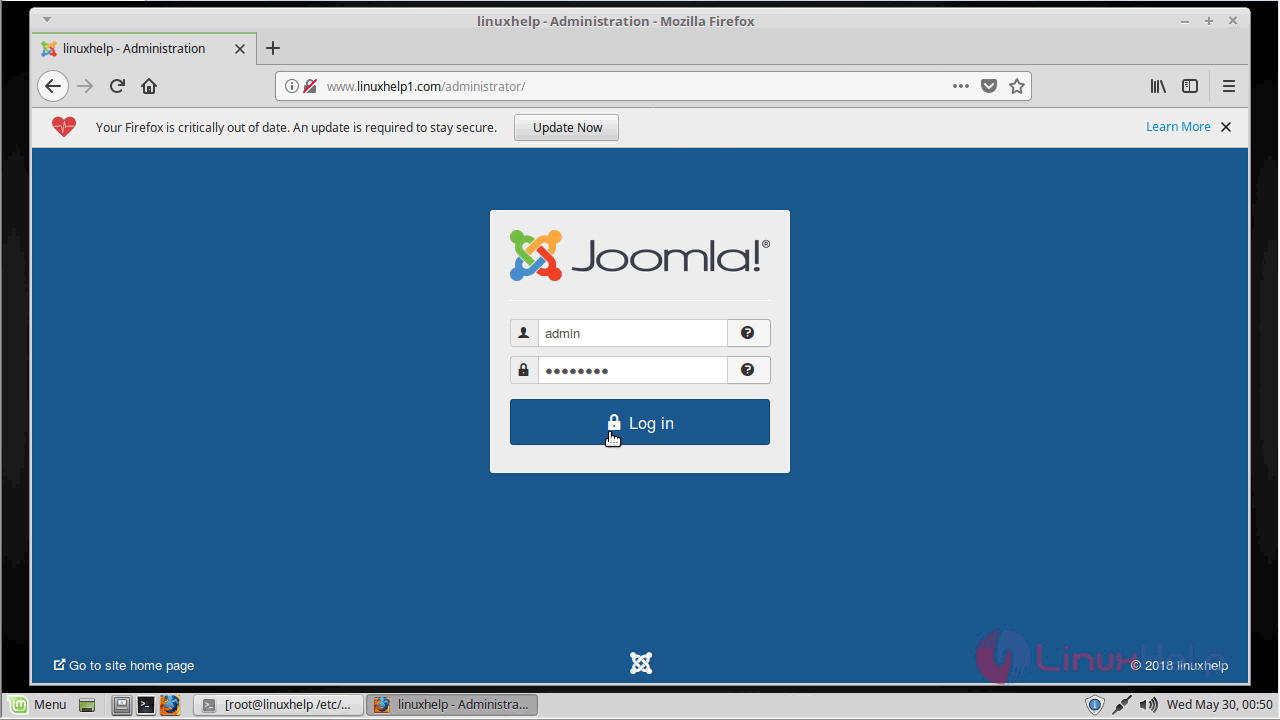Viewport: 1280px width, 720px height.
Task: Switch to root@linuxhelp terminal window
Action: 277,705
